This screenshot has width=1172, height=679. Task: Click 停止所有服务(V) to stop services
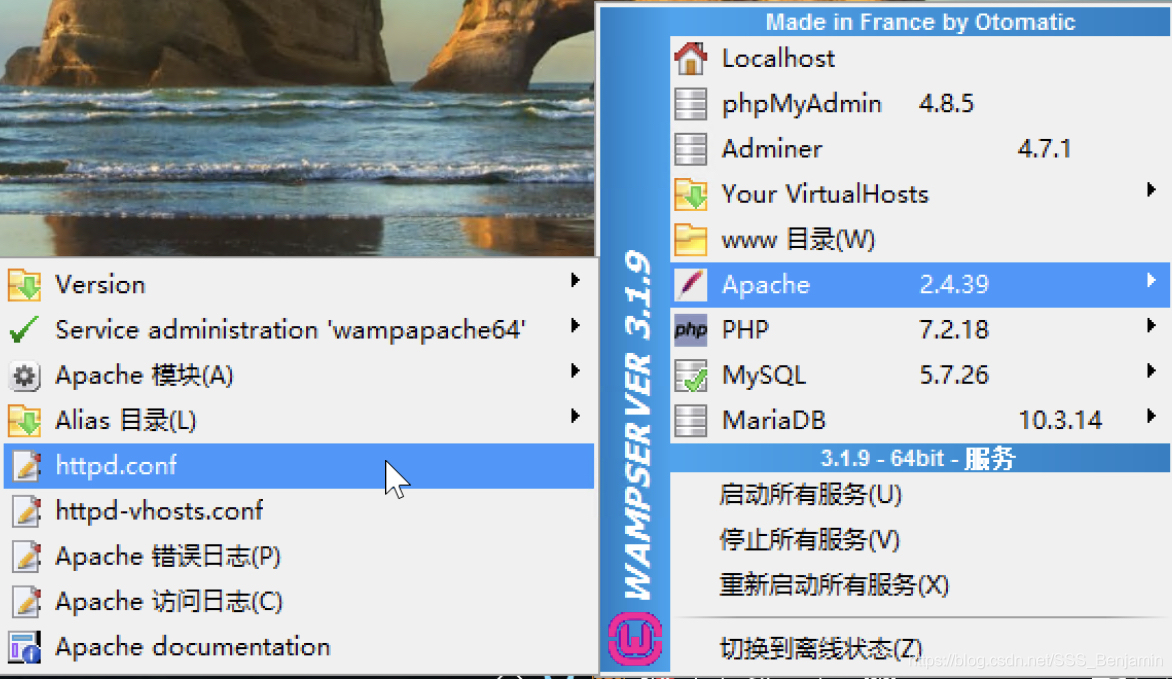(x=919, y=540)
